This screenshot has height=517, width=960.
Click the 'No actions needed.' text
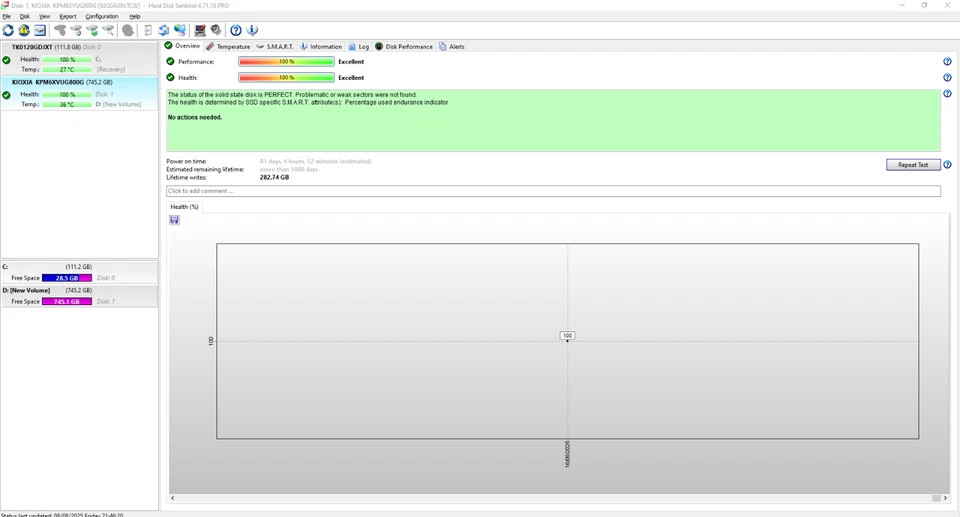coord(195,118)
